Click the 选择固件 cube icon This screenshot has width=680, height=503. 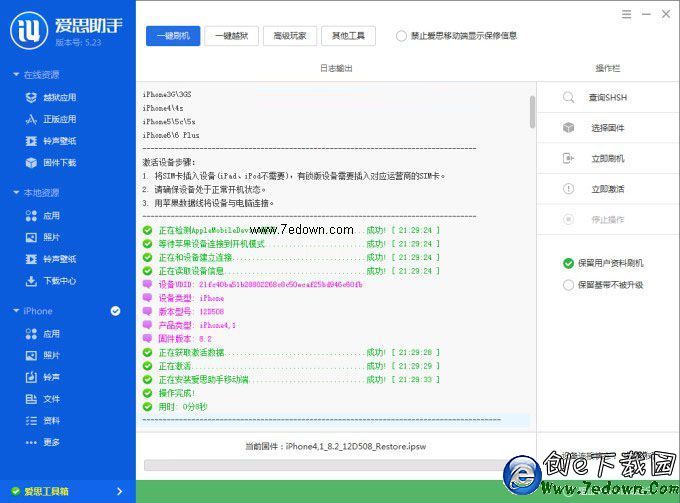click(x=568, y=127)
